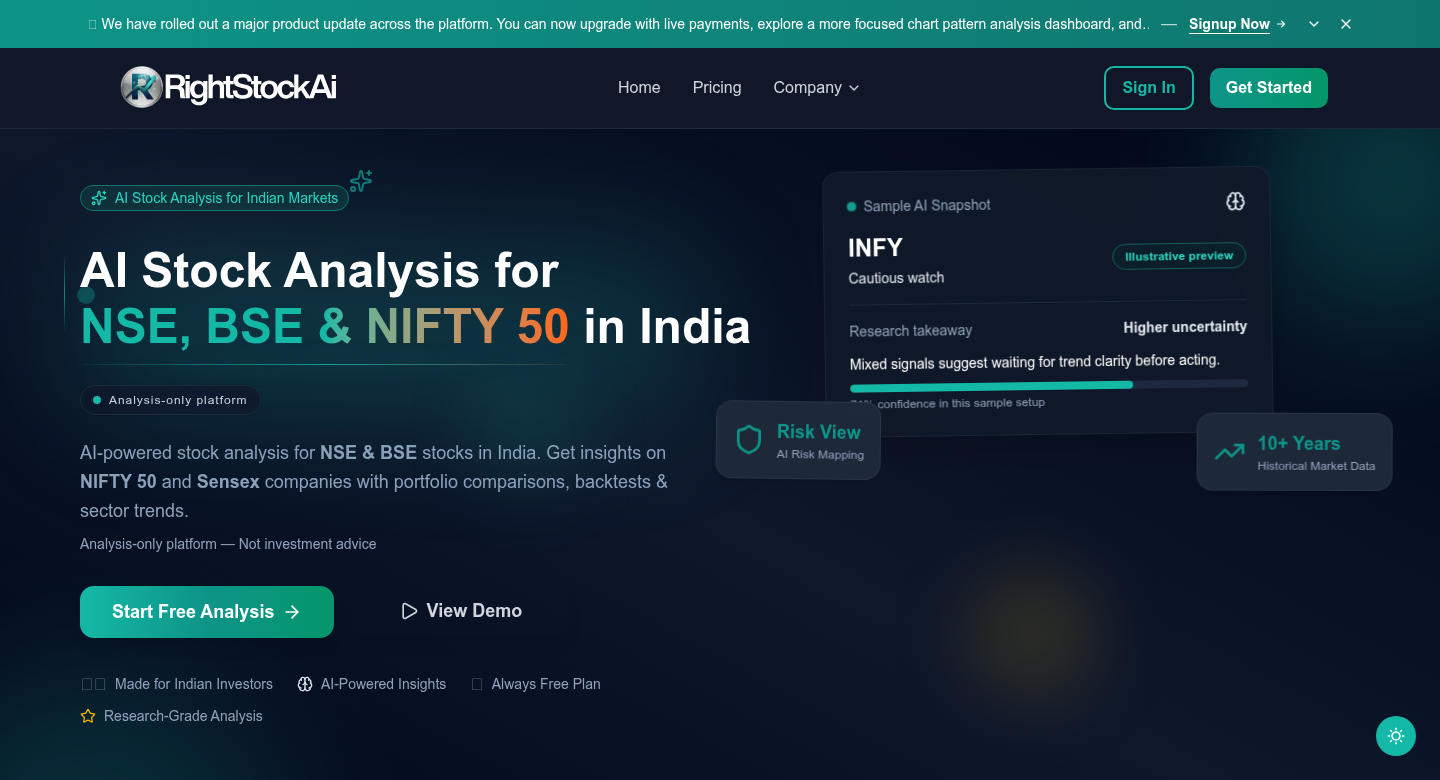
Task: Click Start Free Analysis button
Action: tap(207, 612)
